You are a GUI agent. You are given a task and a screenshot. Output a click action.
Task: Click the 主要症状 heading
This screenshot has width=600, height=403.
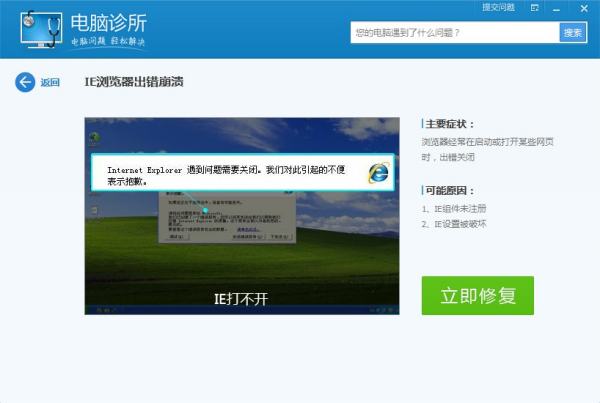pyautogui.click(x=450, y=124)
